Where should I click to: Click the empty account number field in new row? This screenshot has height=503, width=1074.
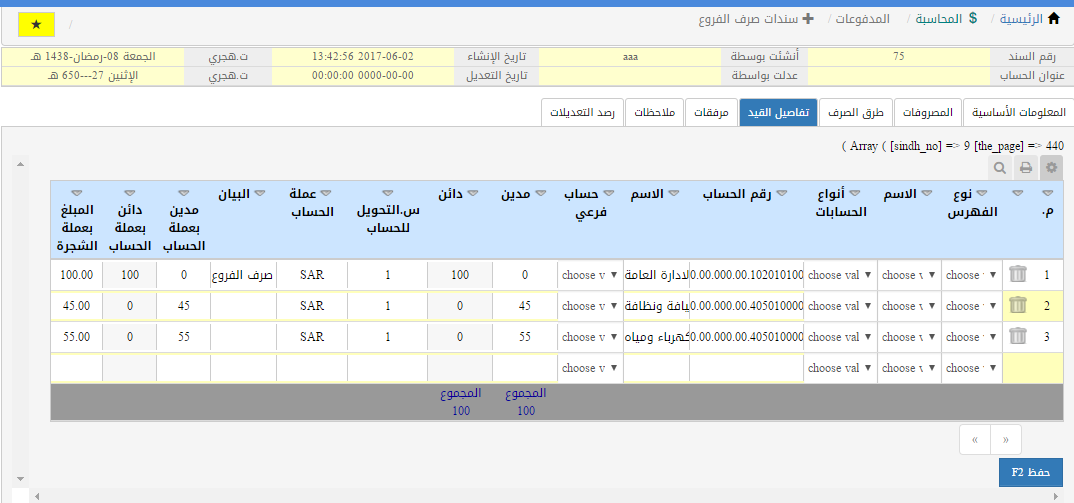coord(746,368)
